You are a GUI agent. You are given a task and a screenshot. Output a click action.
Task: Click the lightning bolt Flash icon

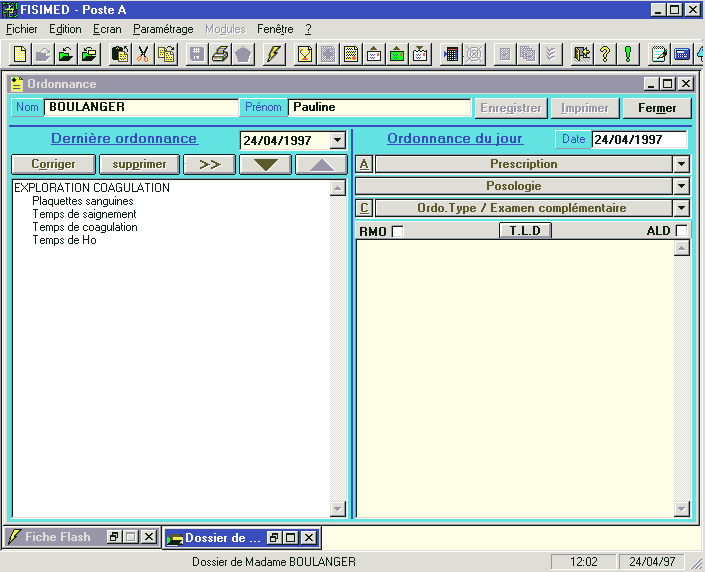(274, 54)
